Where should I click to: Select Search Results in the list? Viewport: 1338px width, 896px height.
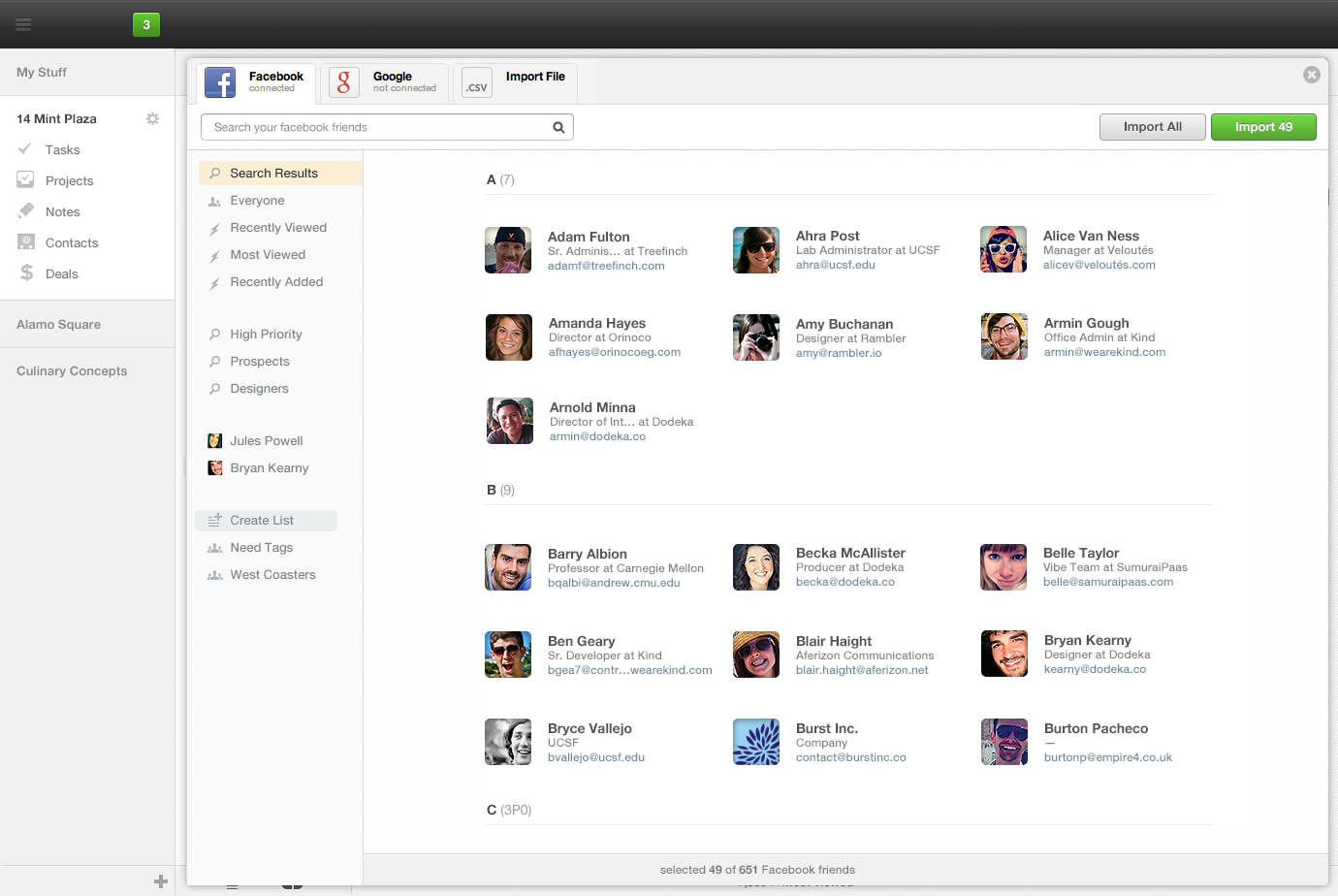point(280,173)
